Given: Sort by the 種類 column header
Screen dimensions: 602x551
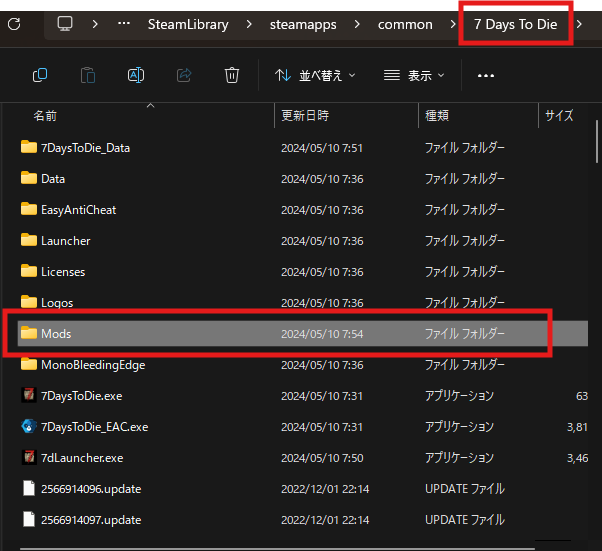Looking at the screenshot, I should coord(437,116).
